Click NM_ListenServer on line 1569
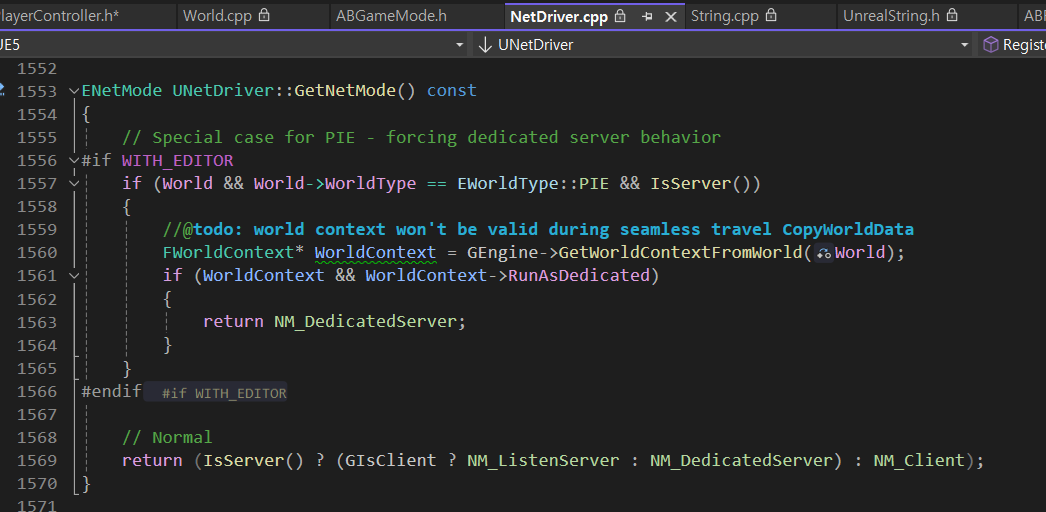This screenshot has width=1046, height=512. (543, 461)
